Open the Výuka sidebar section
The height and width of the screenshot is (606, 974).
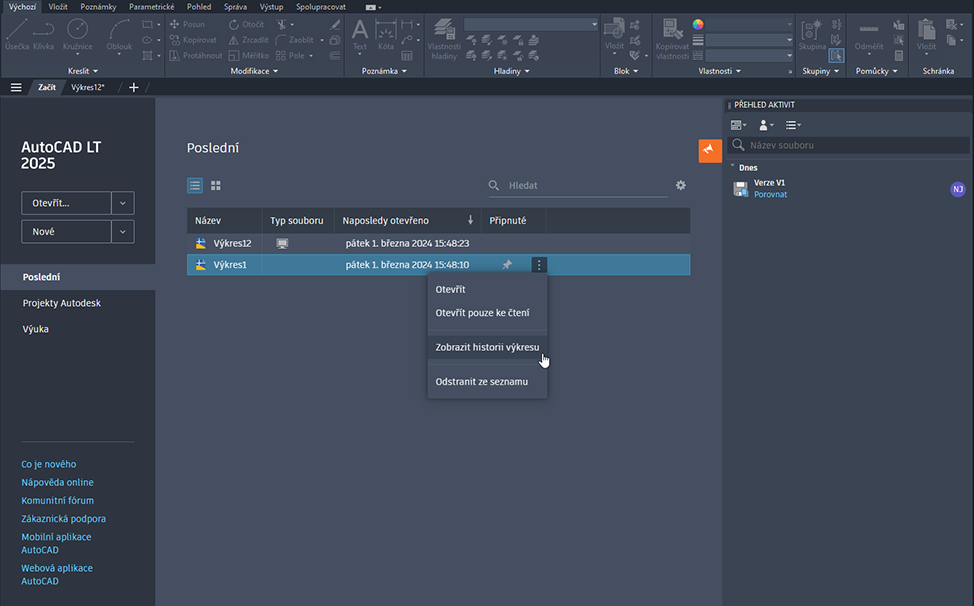click(35, 329)
